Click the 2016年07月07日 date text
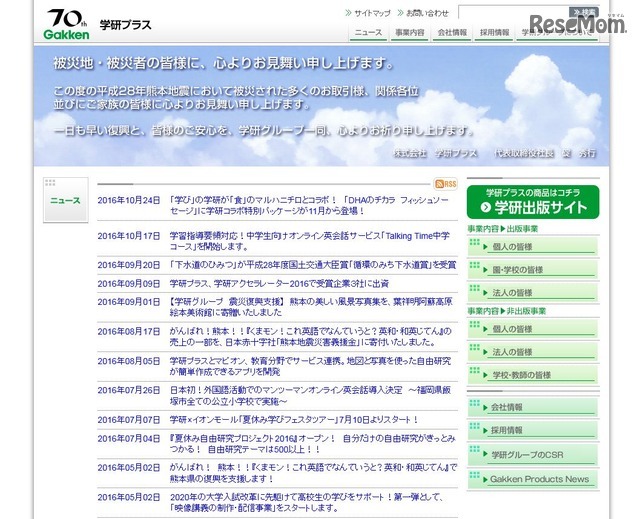 pyautogui.click(x=129, y=420)
